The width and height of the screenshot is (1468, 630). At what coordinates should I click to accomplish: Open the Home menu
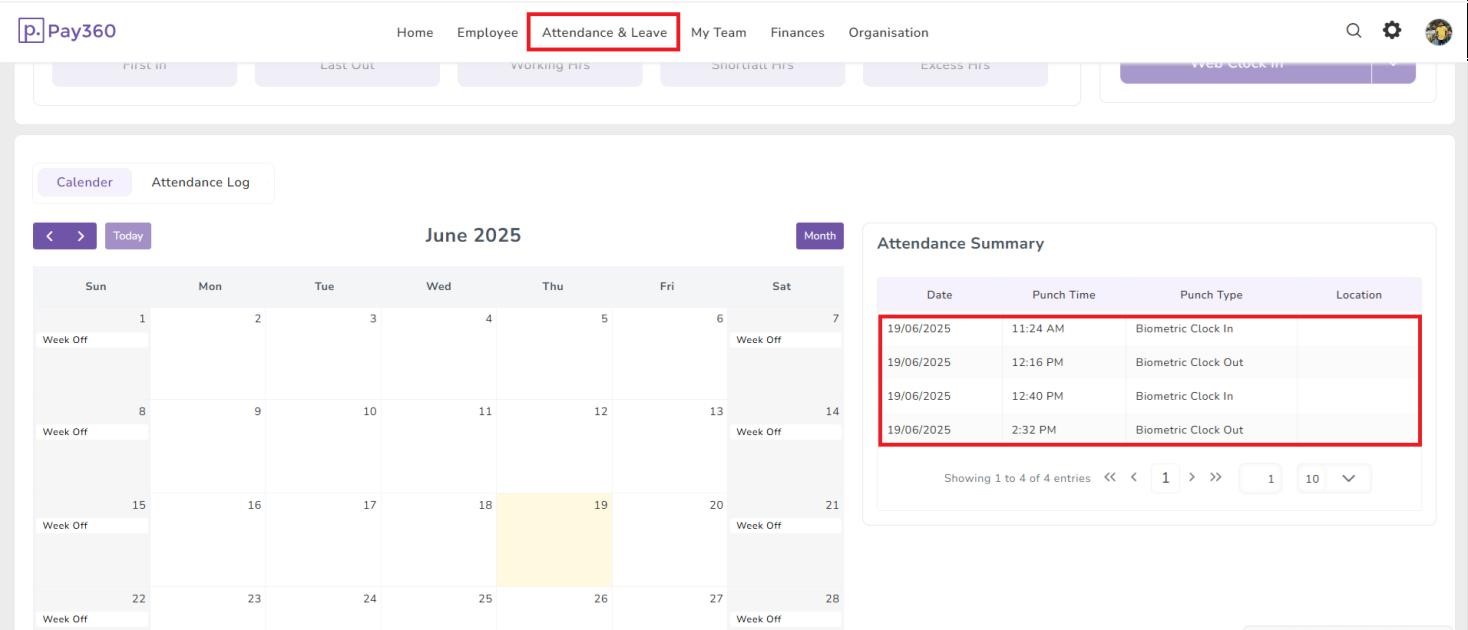point(415,32)
